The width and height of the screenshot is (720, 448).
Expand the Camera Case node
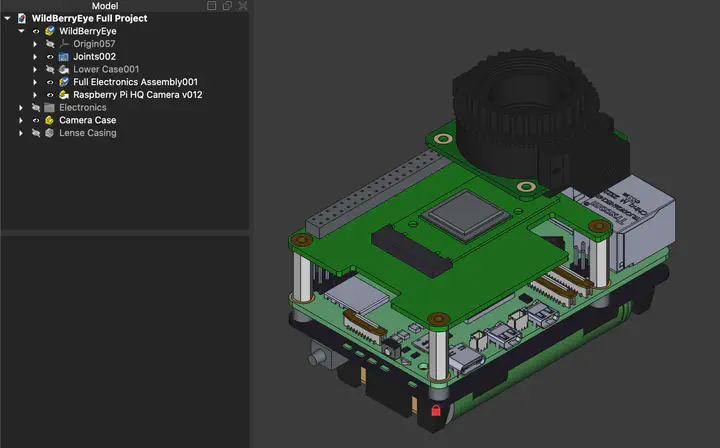click(21, 120)
